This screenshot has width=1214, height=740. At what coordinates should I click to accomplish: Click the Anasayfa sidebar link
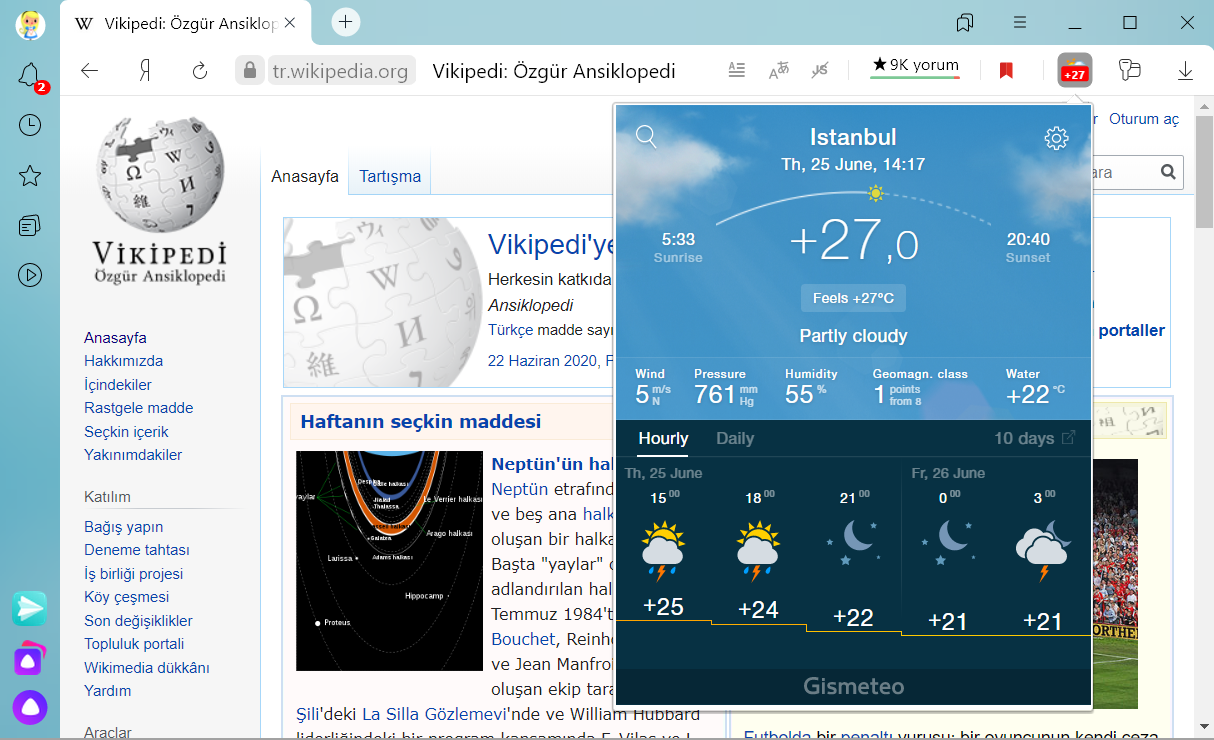[x=115, y=338]
